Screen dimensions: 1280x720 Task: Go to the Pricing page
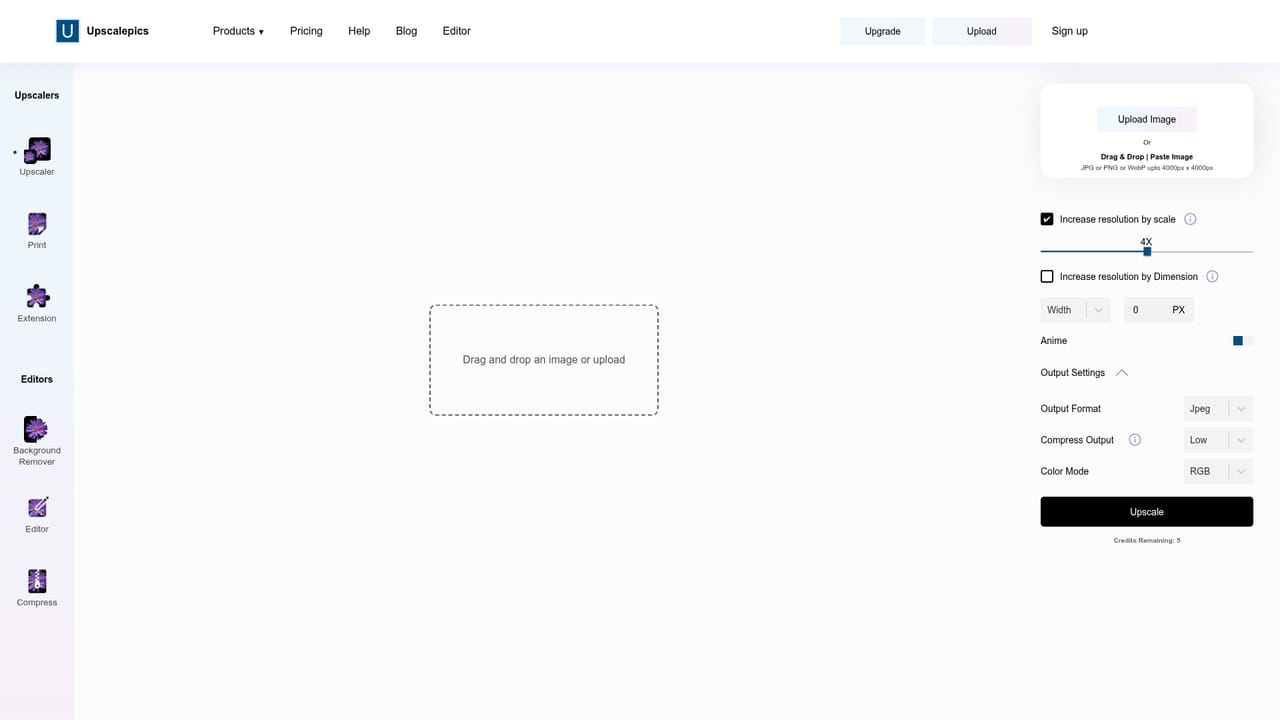(x=306, y=31)
